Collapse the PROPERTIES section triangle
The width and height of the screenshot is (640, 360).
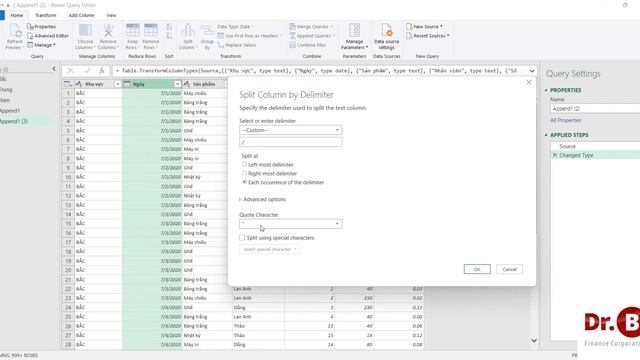[546, 90]
